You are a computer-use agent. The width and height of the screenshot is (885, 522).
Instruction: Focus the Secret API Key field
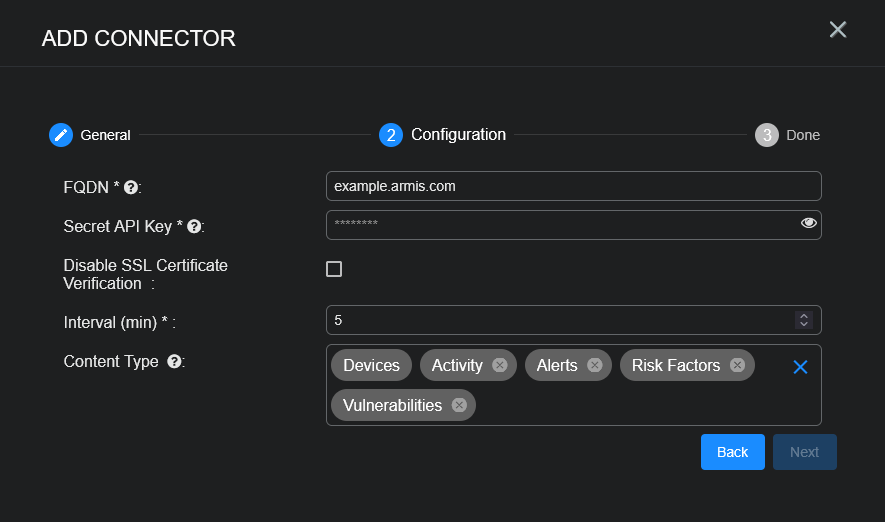click(560, 225)
